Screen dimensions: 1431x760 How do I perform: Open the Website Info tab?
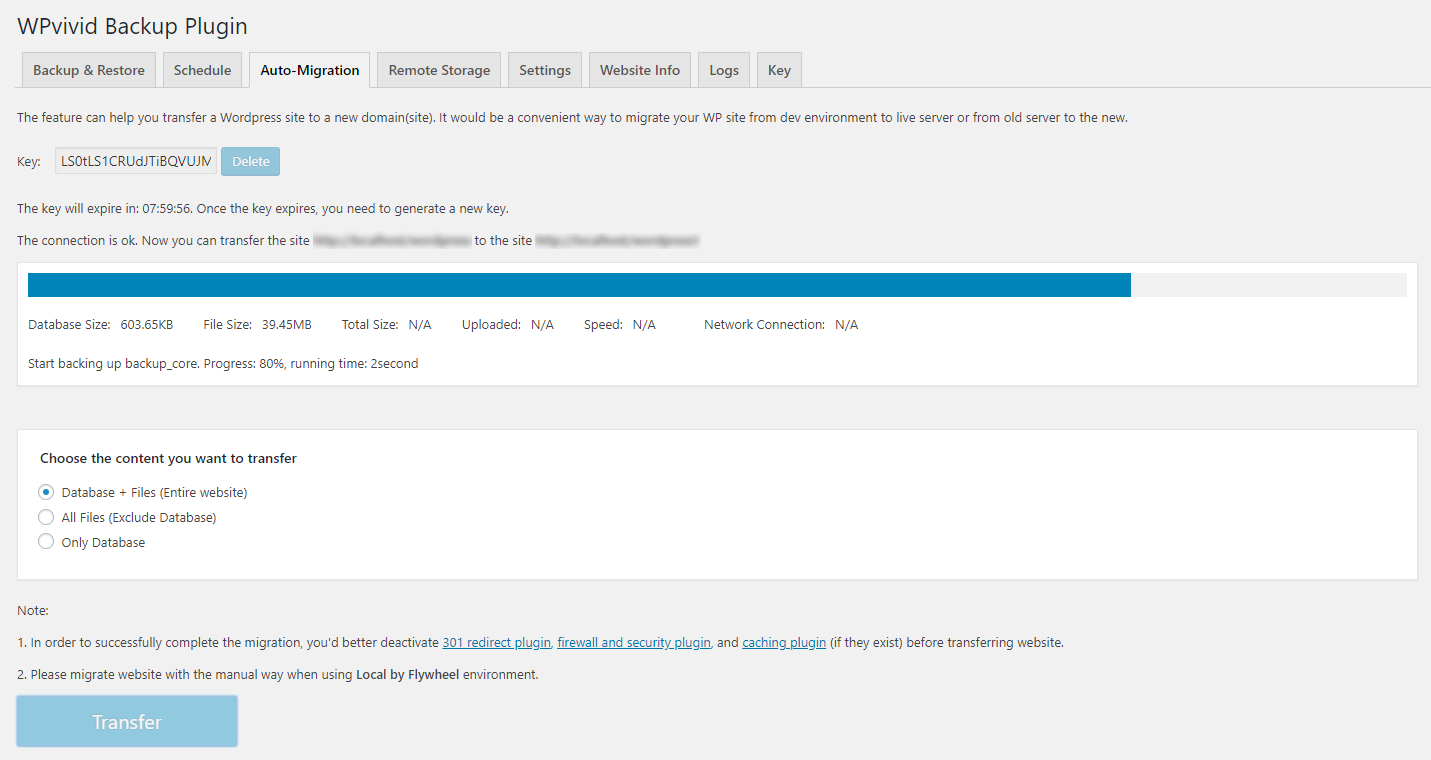(x=639, y=69)
